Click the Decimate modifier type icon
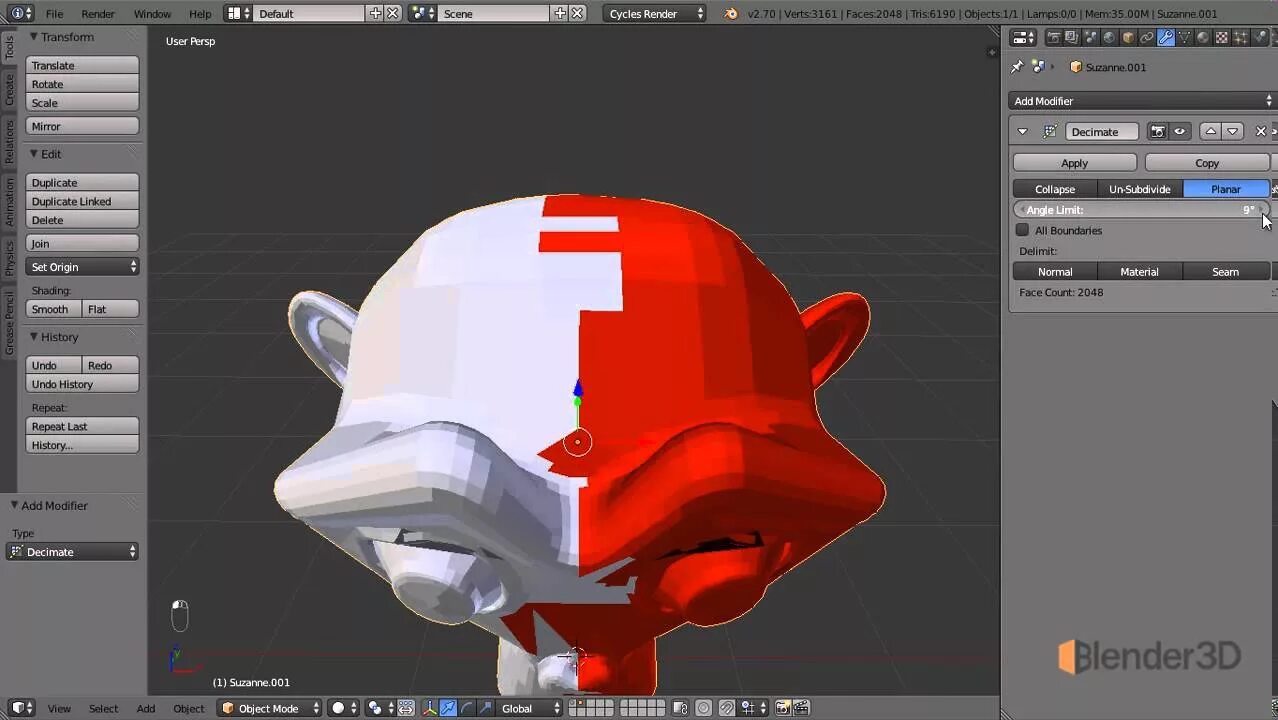Image resolution: width=1278 pixels, height=720 pixels. pos(1050,131)
